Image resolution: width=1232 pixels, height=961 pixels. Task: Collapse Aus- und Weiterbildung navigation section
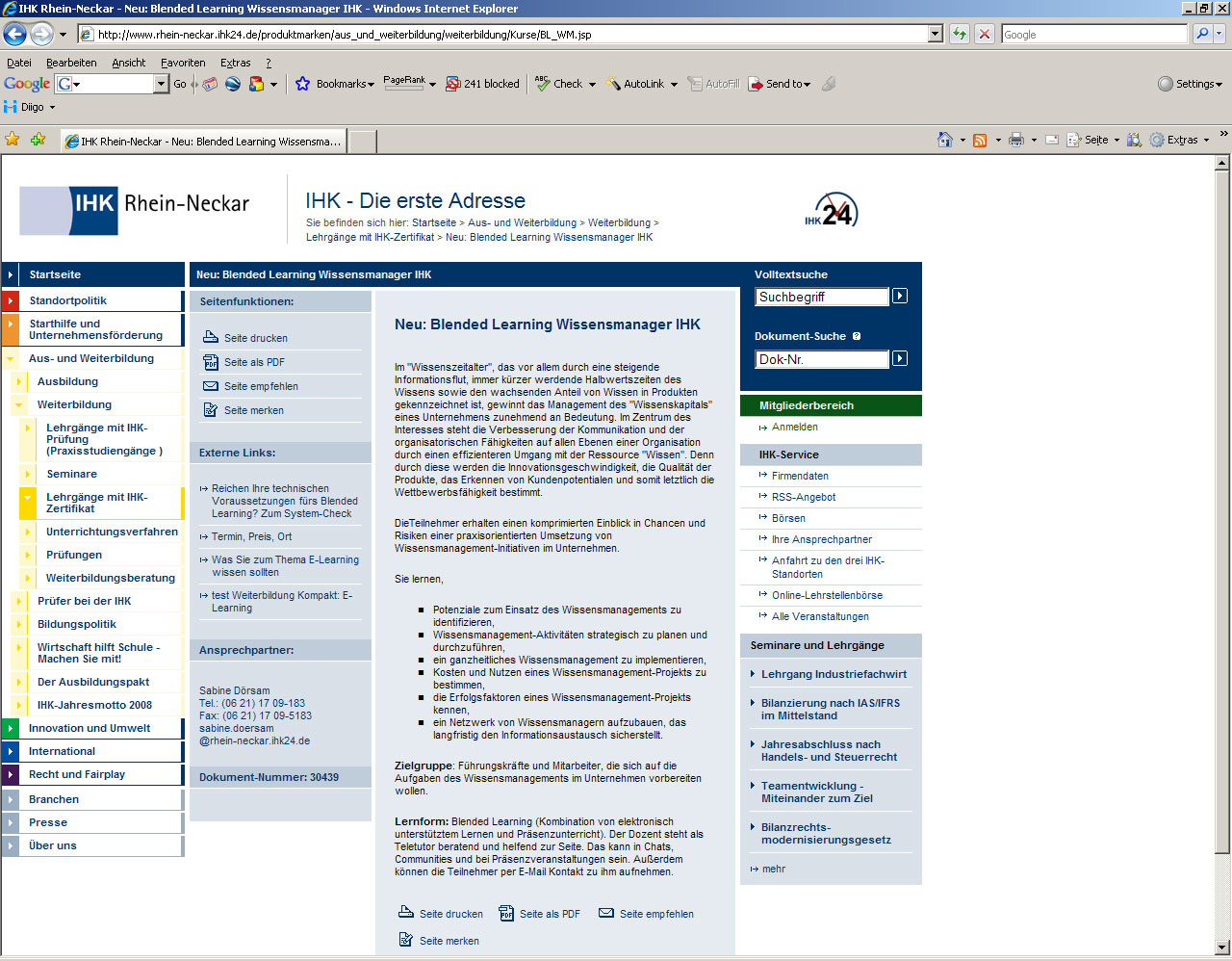pos(11,358)
